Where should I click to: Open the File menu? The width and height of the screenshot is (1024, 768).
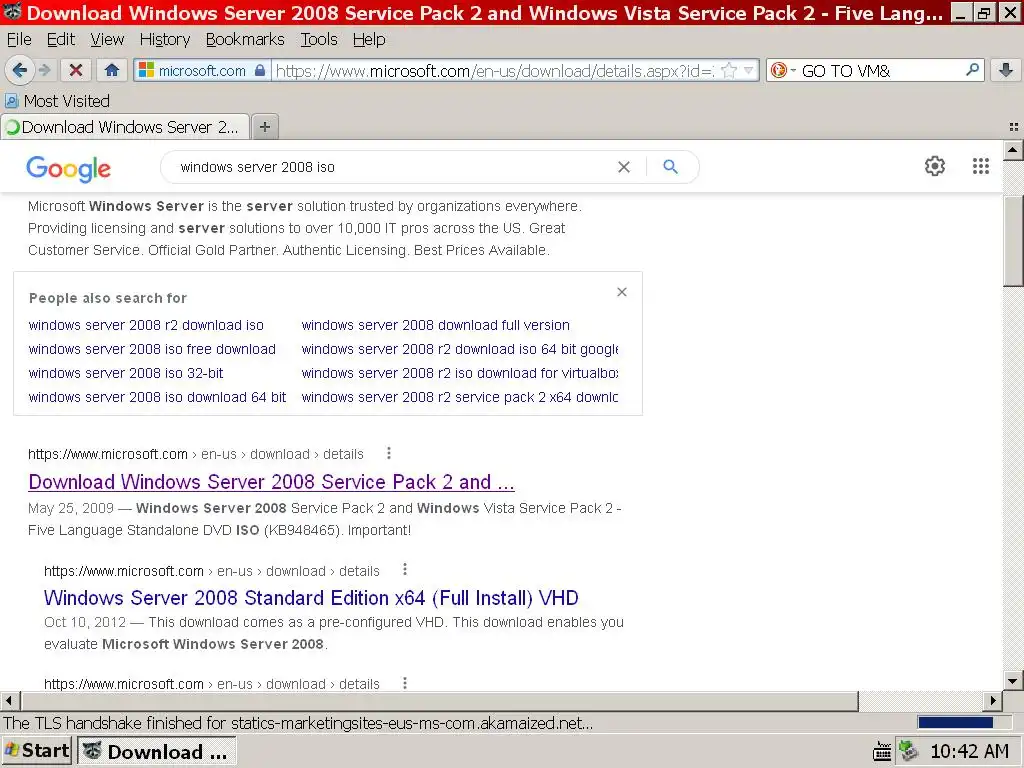(19, 40)
